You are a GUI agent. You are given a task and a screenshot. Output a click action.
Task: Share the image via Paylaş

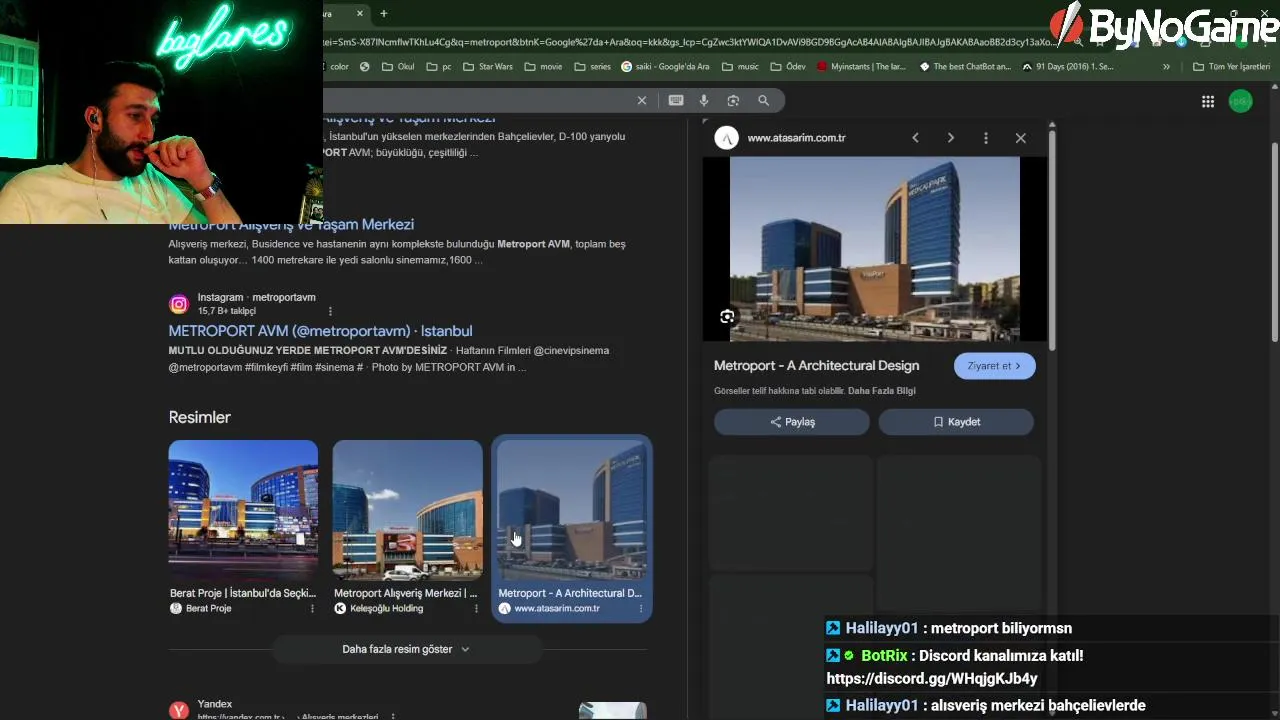pyautogui.click(x=792, y=422)
